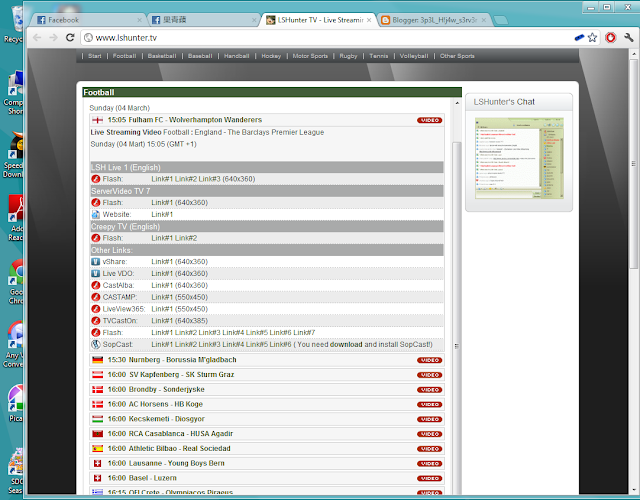Click VIDEO badge for Fulham FC match
640x500 pixels.
tap(429, 120)
